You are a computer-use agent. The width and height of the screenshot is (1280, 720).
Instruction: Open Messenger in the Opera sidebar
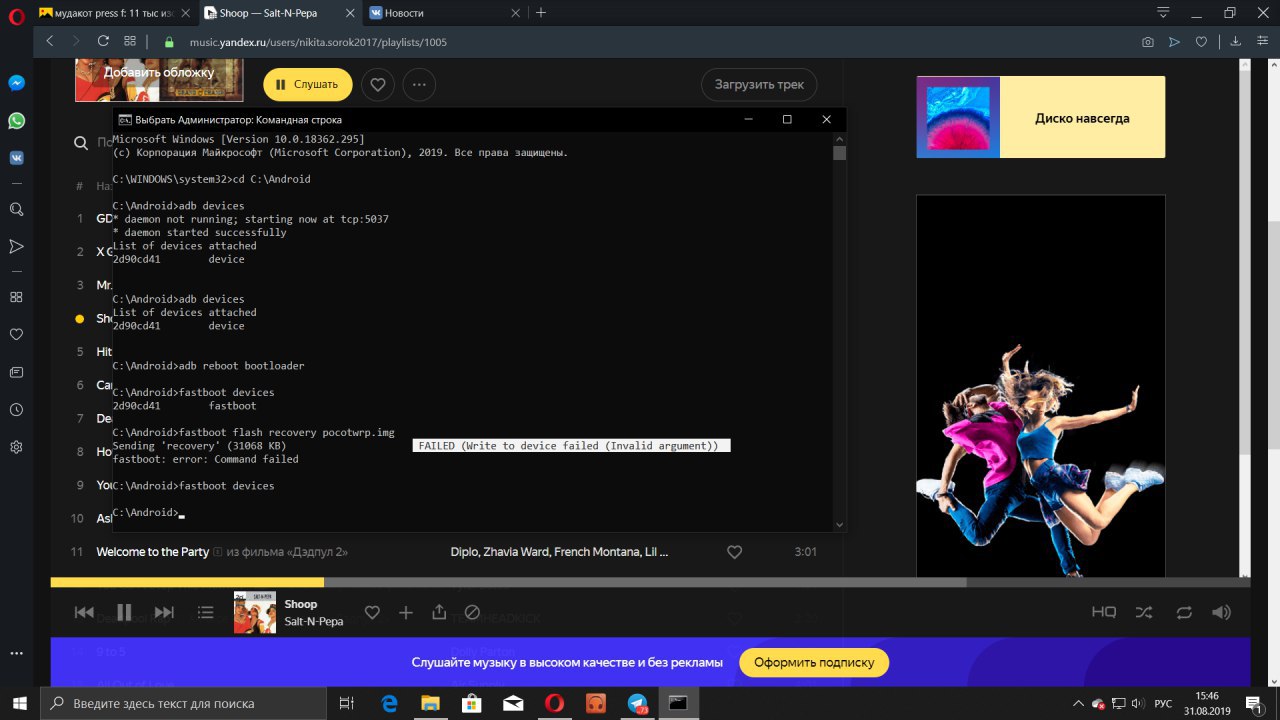(x=17, y=84)
